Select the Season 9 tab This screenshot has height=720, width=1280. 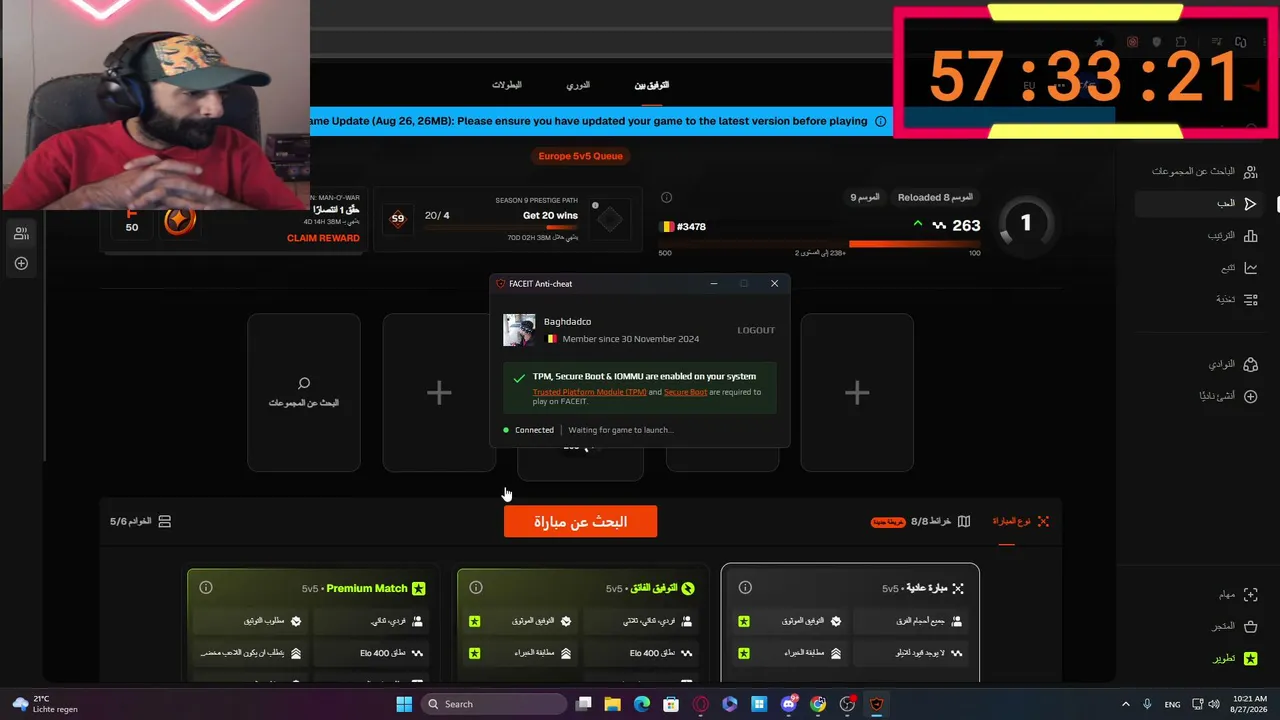tap(865, 197)
